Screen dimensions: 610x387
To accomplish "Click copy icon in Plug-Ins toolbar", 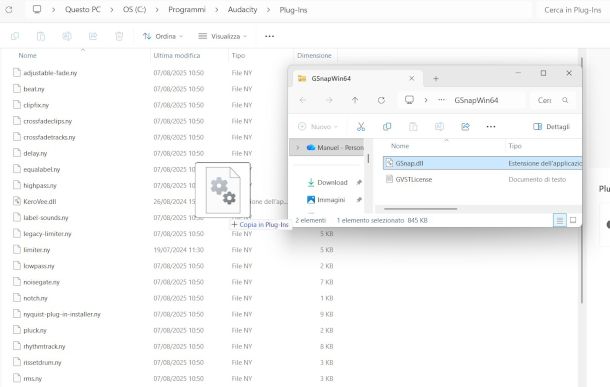I will click(x=15, y=36).
